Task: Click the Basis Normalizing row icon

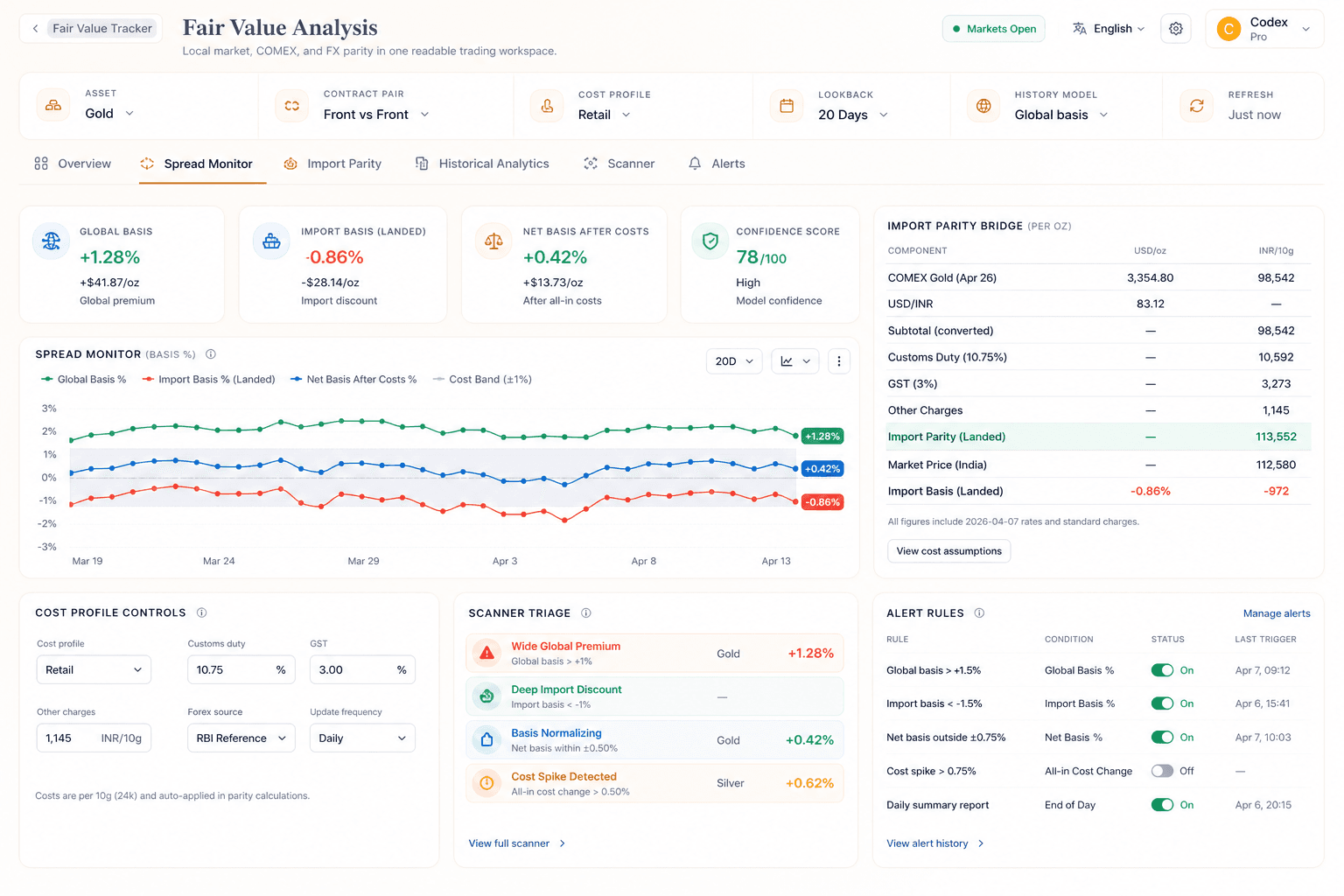Action: [486, 739]
